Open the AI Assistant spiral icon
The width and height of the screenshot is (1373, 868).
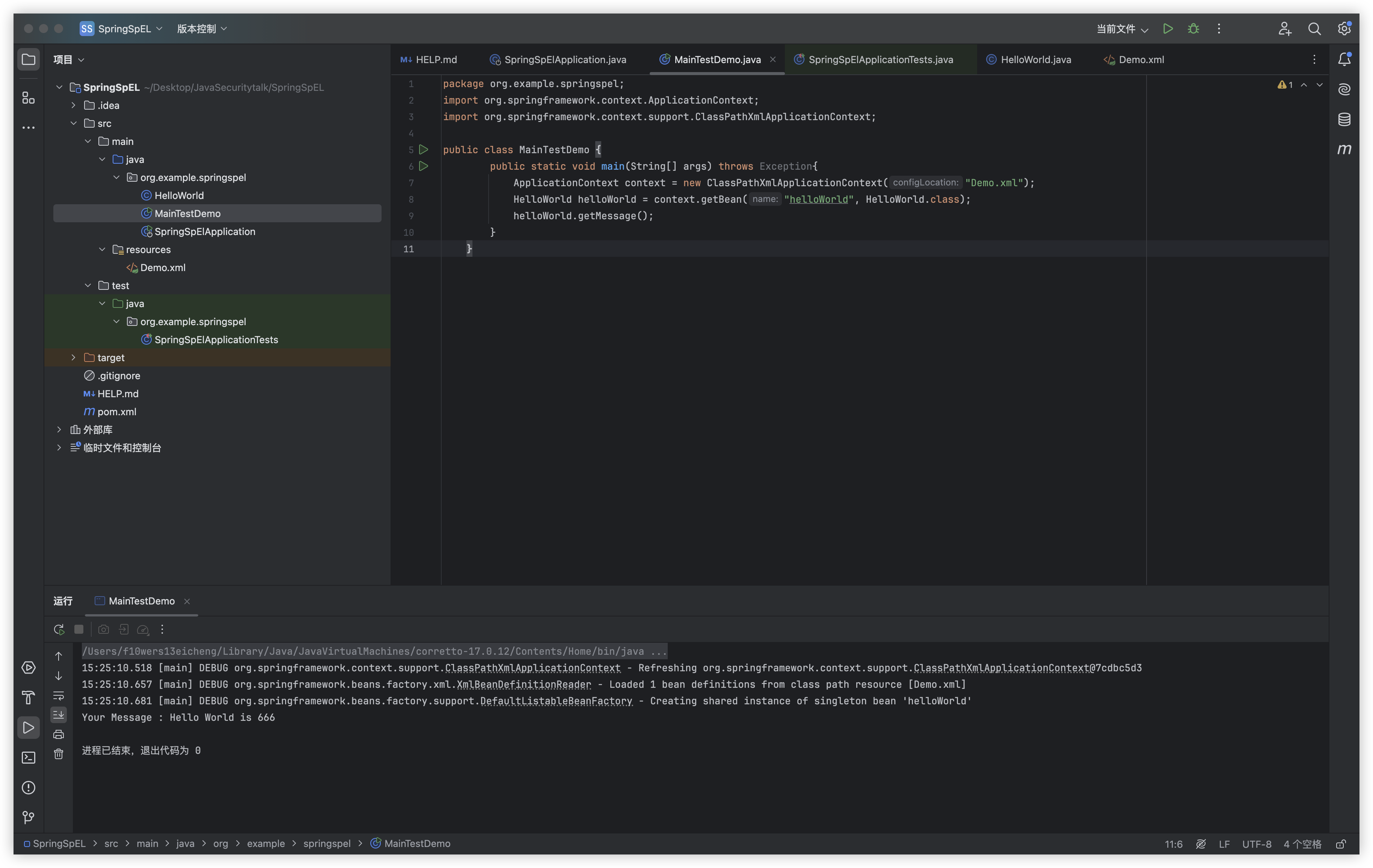(x=1344, y=89)
